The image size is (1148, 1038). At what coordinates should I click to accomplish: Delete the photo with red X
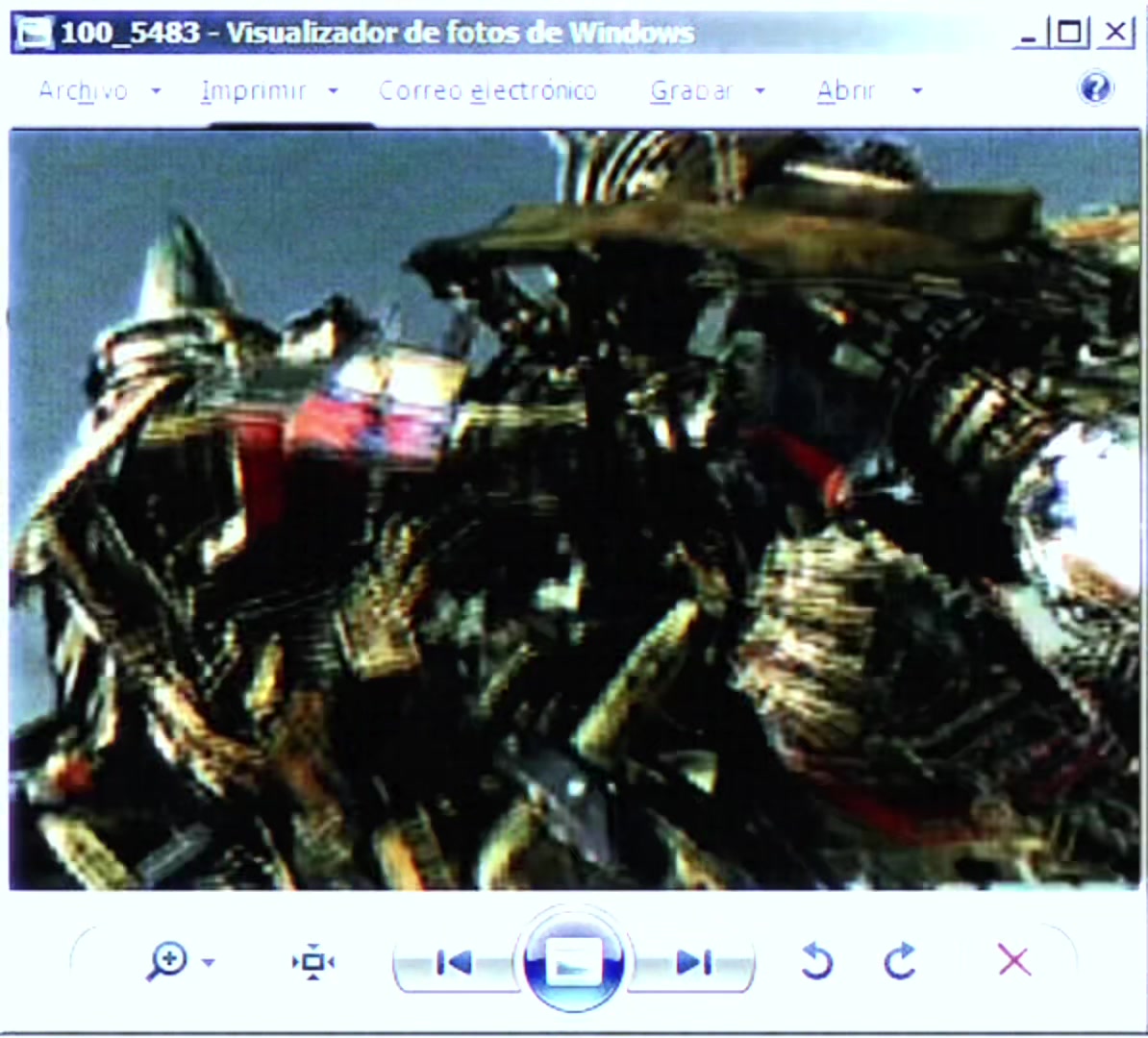tap(1014, 960)
